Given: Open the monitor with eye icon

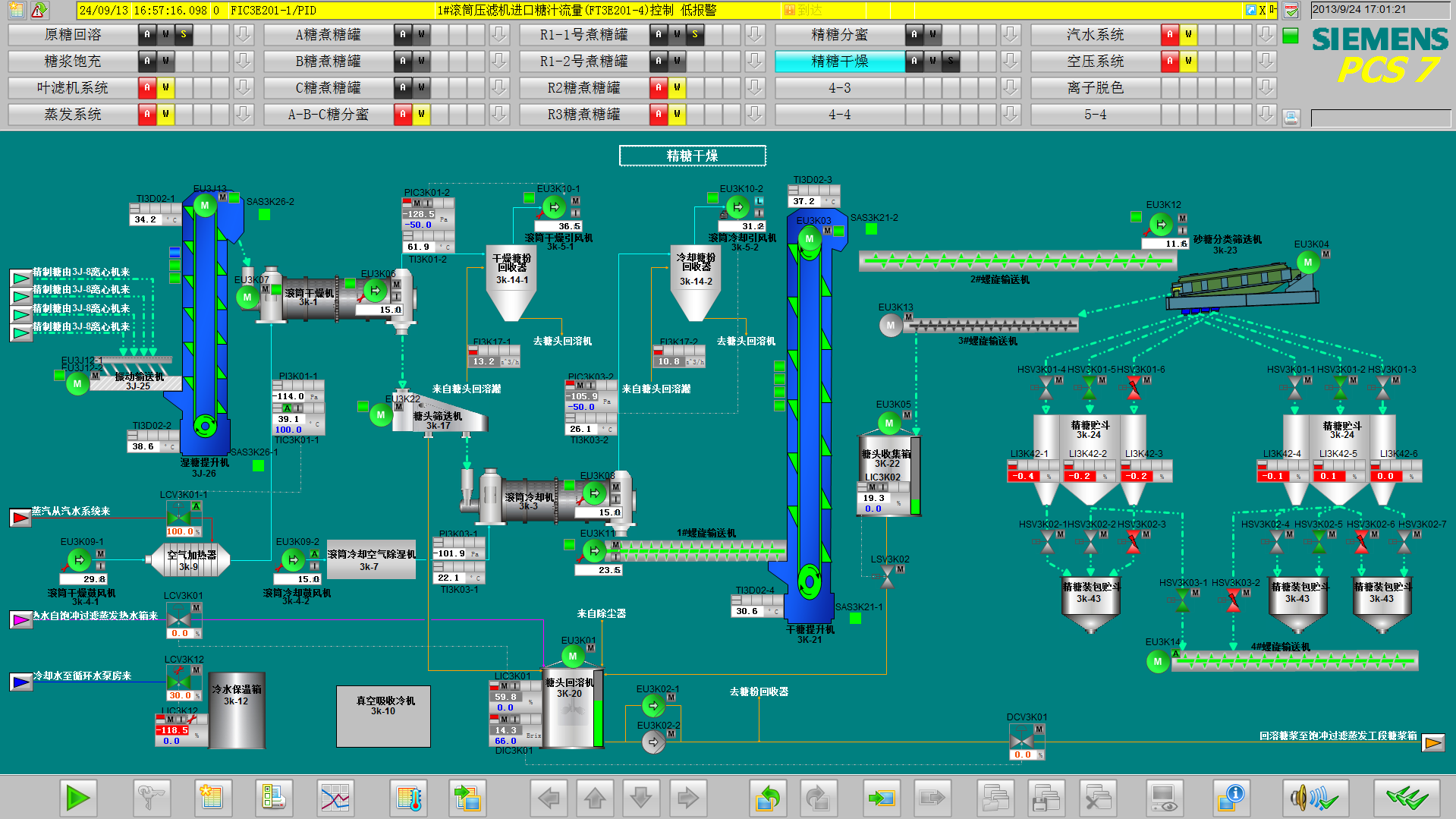Looking at the screenshot, I should point(1164,798).
